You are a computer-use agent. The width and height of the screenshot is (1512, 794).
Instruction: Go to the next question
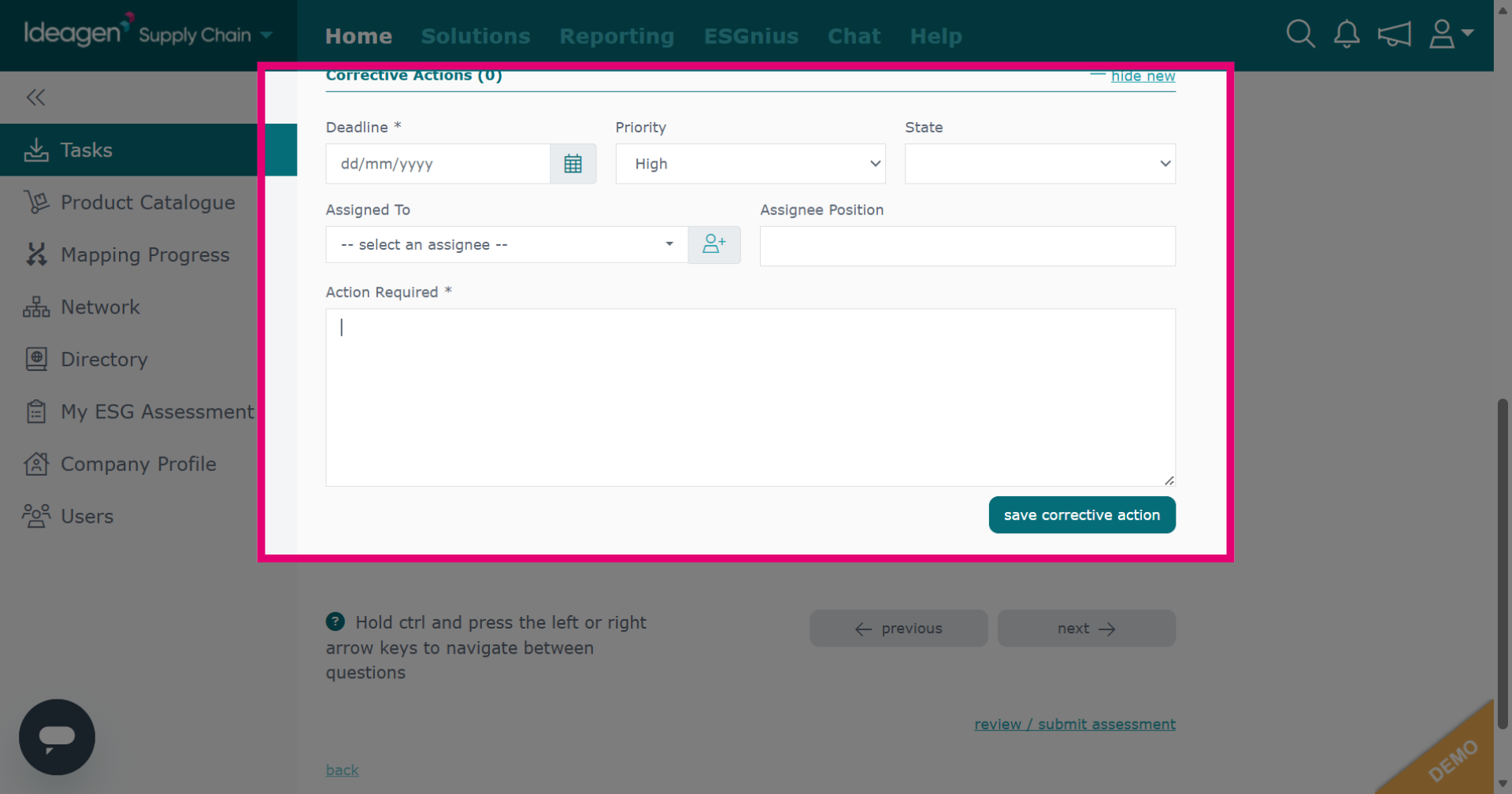point(1087,629)
